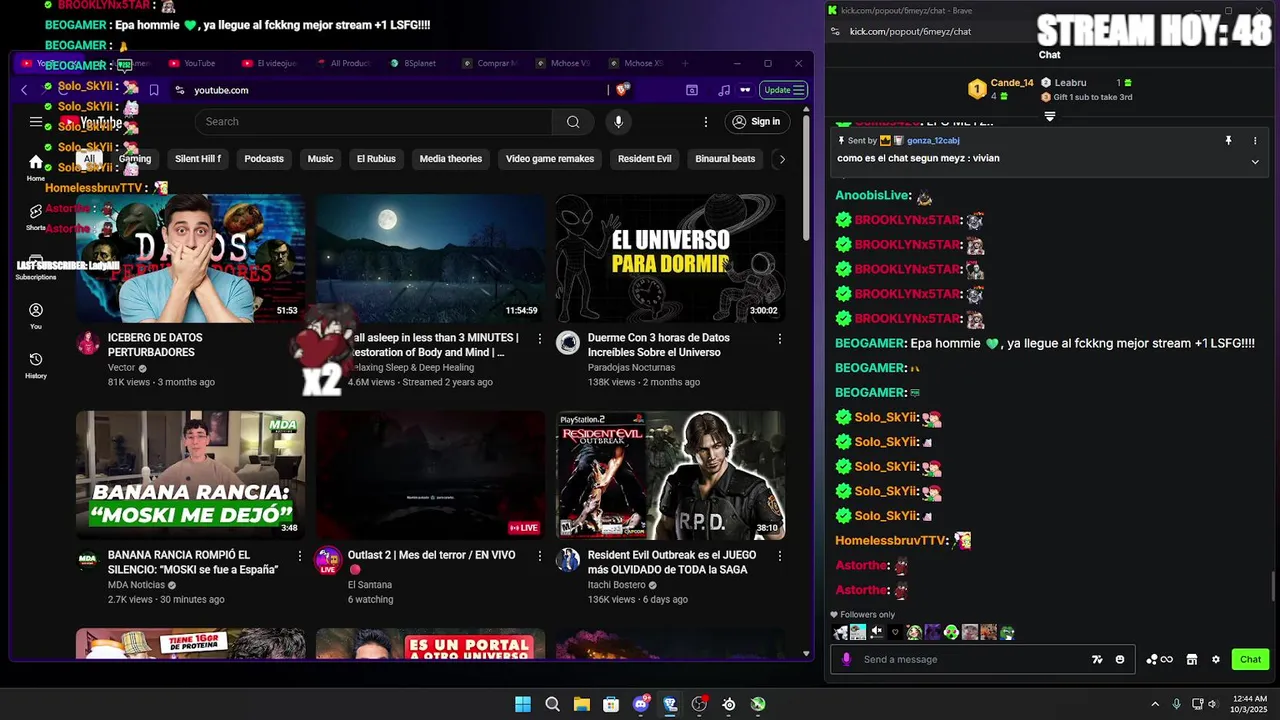
Task: Select the Podcasts category chip
Action: coord(264,159)
